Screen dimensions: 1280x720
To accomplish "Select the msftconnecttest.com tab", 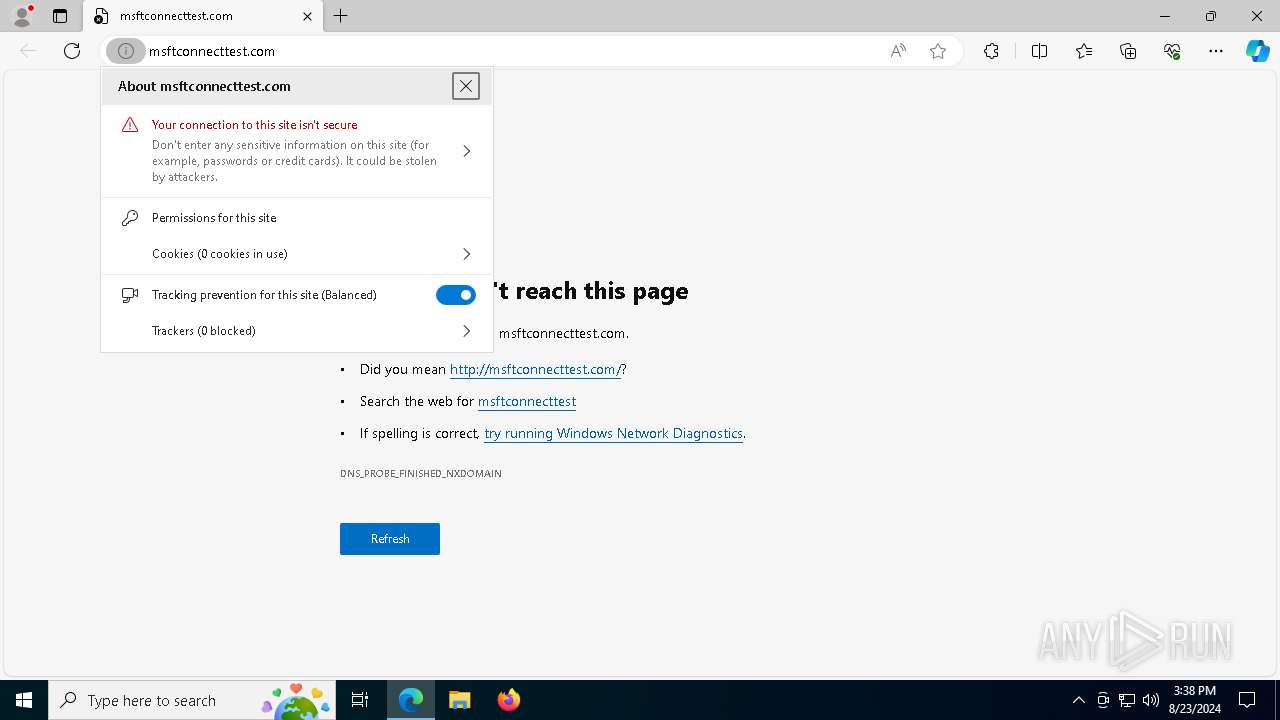I will pos(203,16).
